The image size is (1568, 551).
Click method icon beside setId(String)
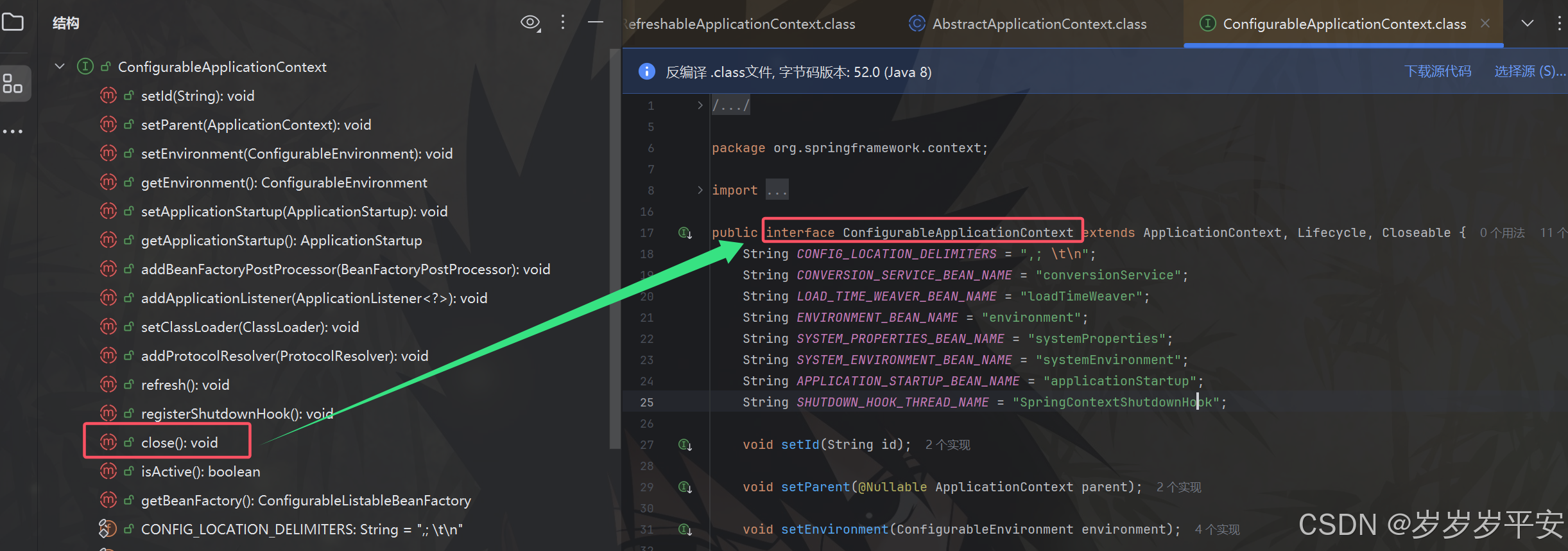click(x=108, y=96)
